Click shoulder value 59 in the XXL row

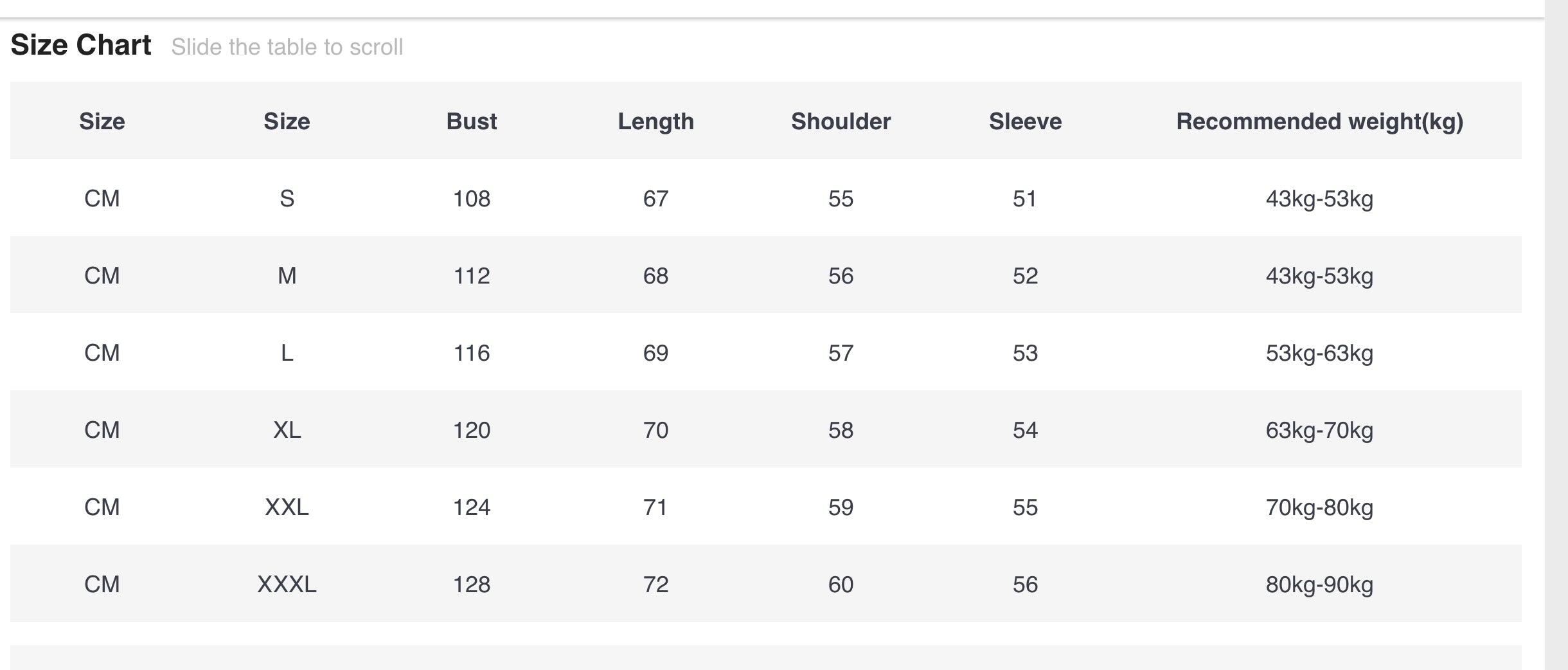coord(841,507)
